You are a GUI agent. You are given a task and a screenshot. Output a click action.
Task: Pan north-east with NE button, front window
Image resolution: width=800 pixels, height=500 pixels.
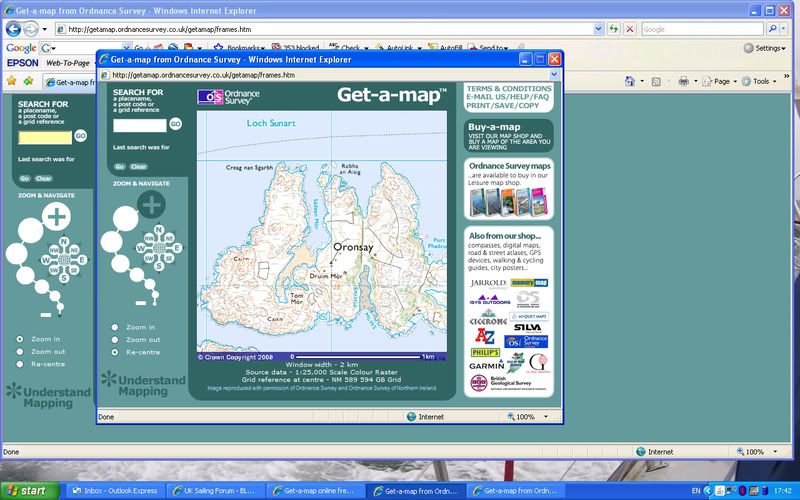click(x=169, y=238)
